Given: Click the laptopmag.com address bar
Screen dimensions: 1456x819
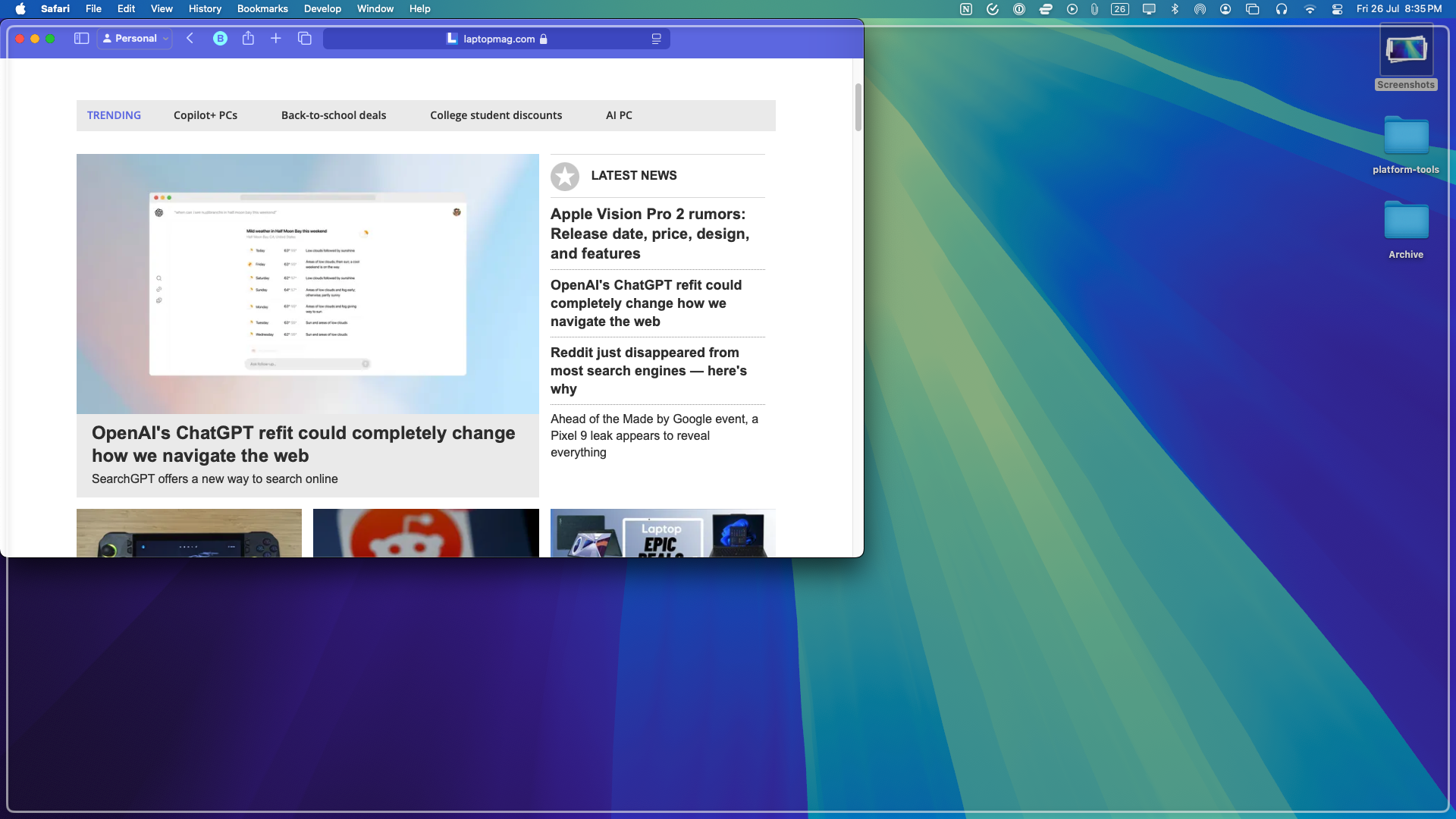Looking at the screenshot, I should (497, 39).
